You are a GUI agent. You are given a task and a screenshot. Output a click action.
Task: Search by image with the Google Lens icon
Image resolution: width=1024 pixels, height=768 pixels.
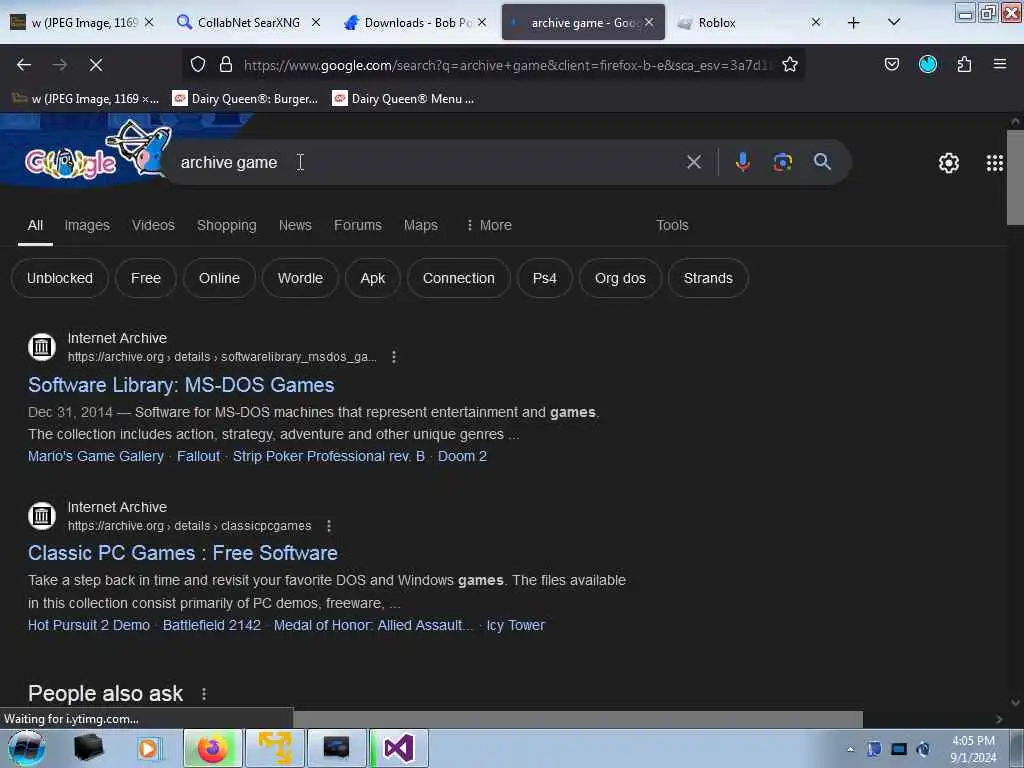[x=782, y=162]
